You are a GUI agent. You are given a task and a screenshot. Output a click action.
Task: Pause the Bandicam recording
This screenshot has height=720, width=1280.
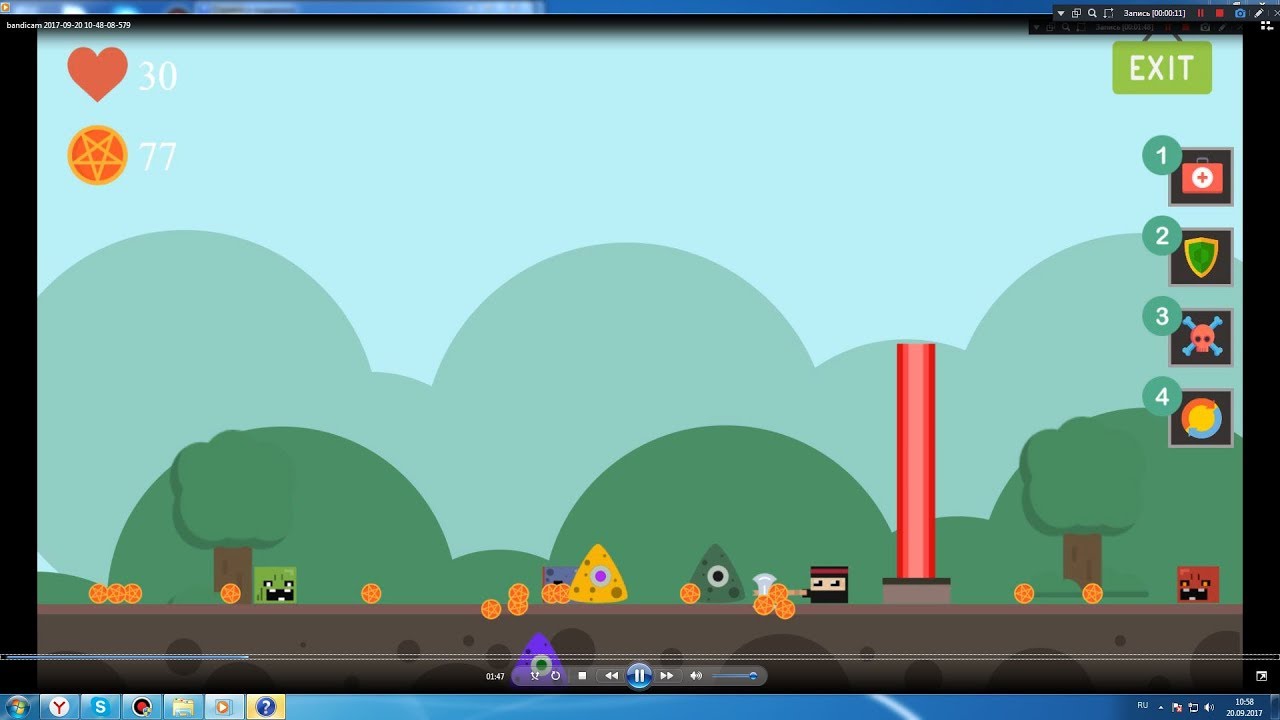click(1201, 13)
